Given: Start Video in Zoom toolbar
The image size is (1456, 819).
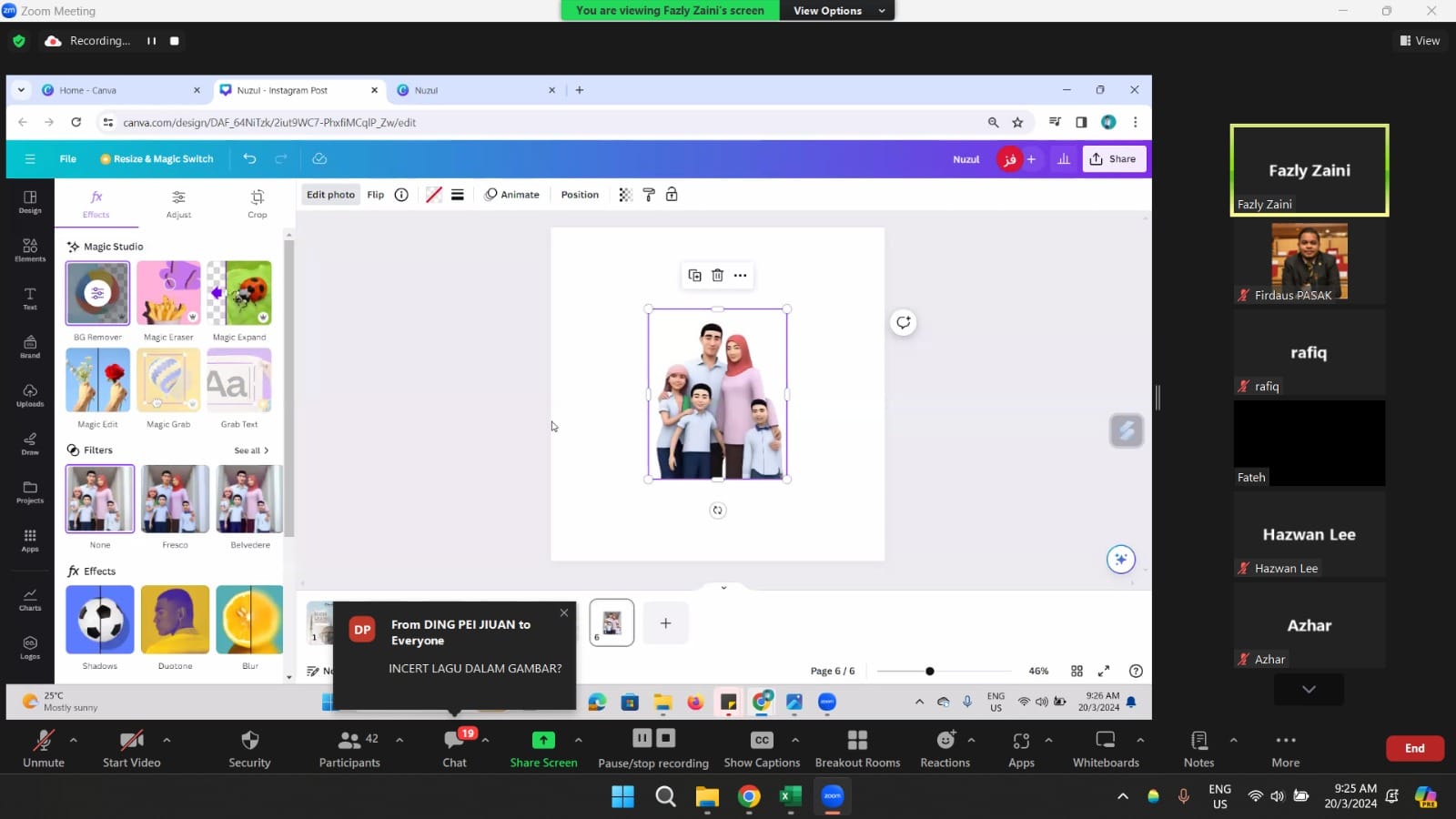Looking at the screenshot, I should (131, 748).
